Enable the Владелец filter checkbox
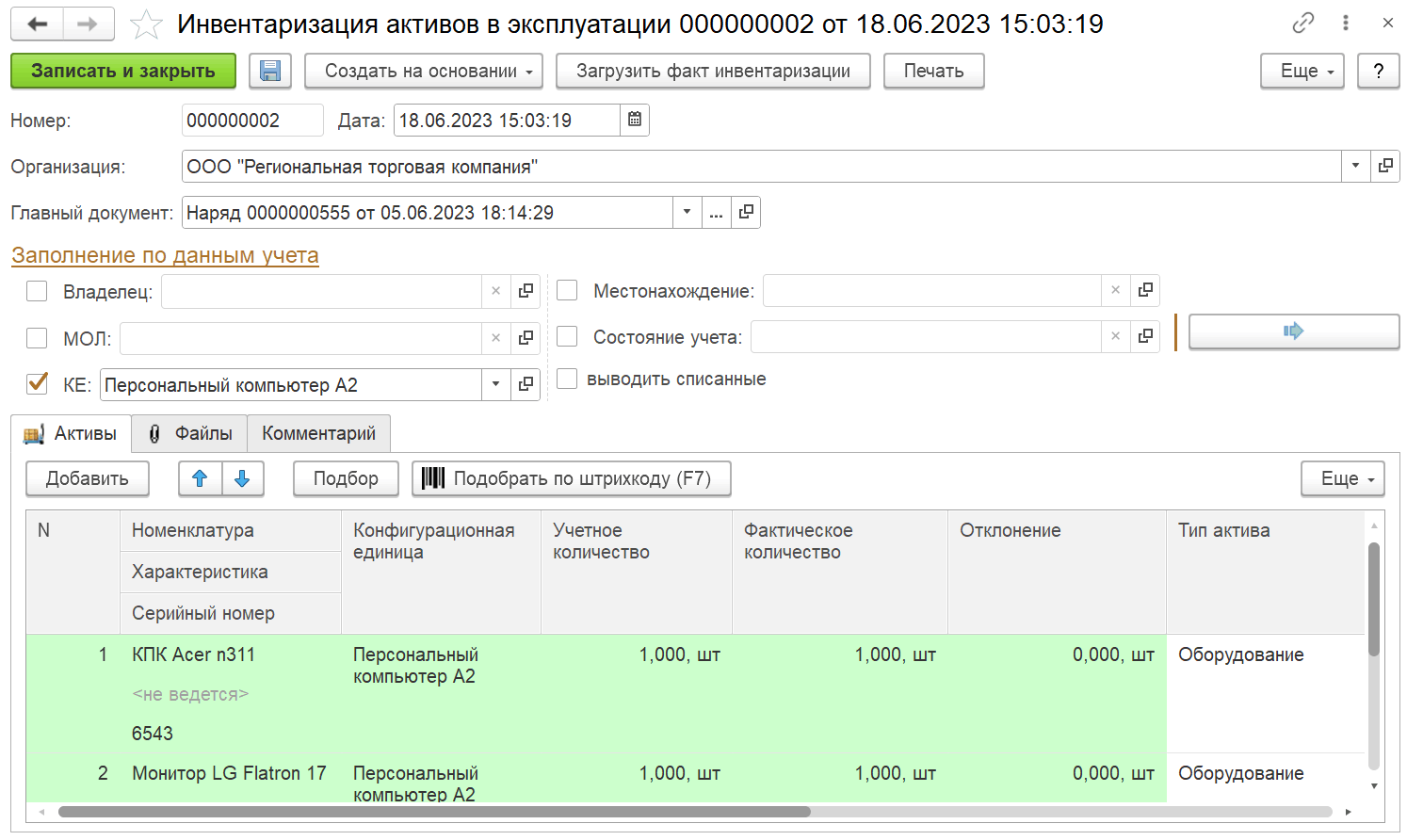The height and width of the screenshot is (840, 1407). 37,291
